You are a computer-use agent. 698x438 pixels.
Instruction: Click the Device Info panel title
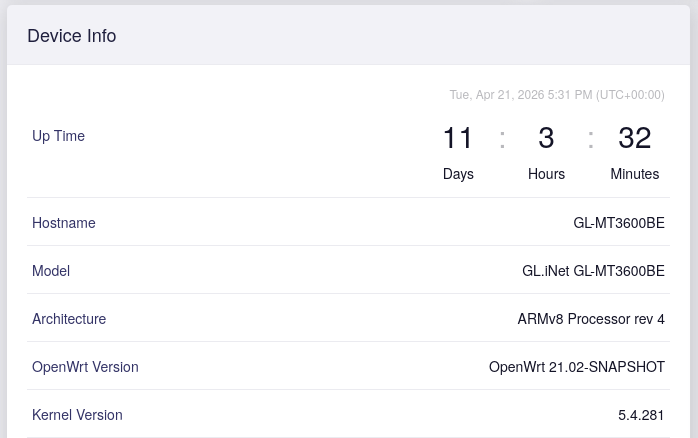(72, 36)
